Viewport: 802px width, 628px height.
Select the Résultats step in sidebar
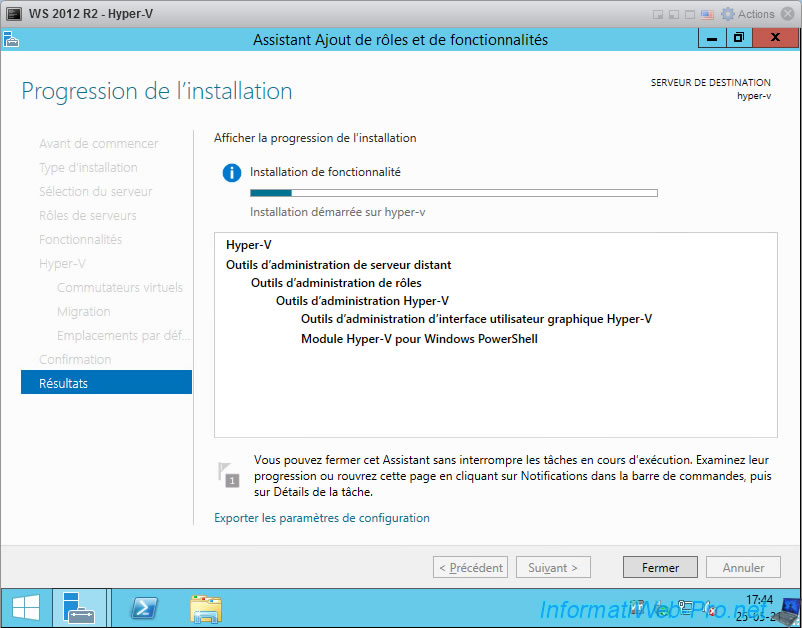pos(106,383)
